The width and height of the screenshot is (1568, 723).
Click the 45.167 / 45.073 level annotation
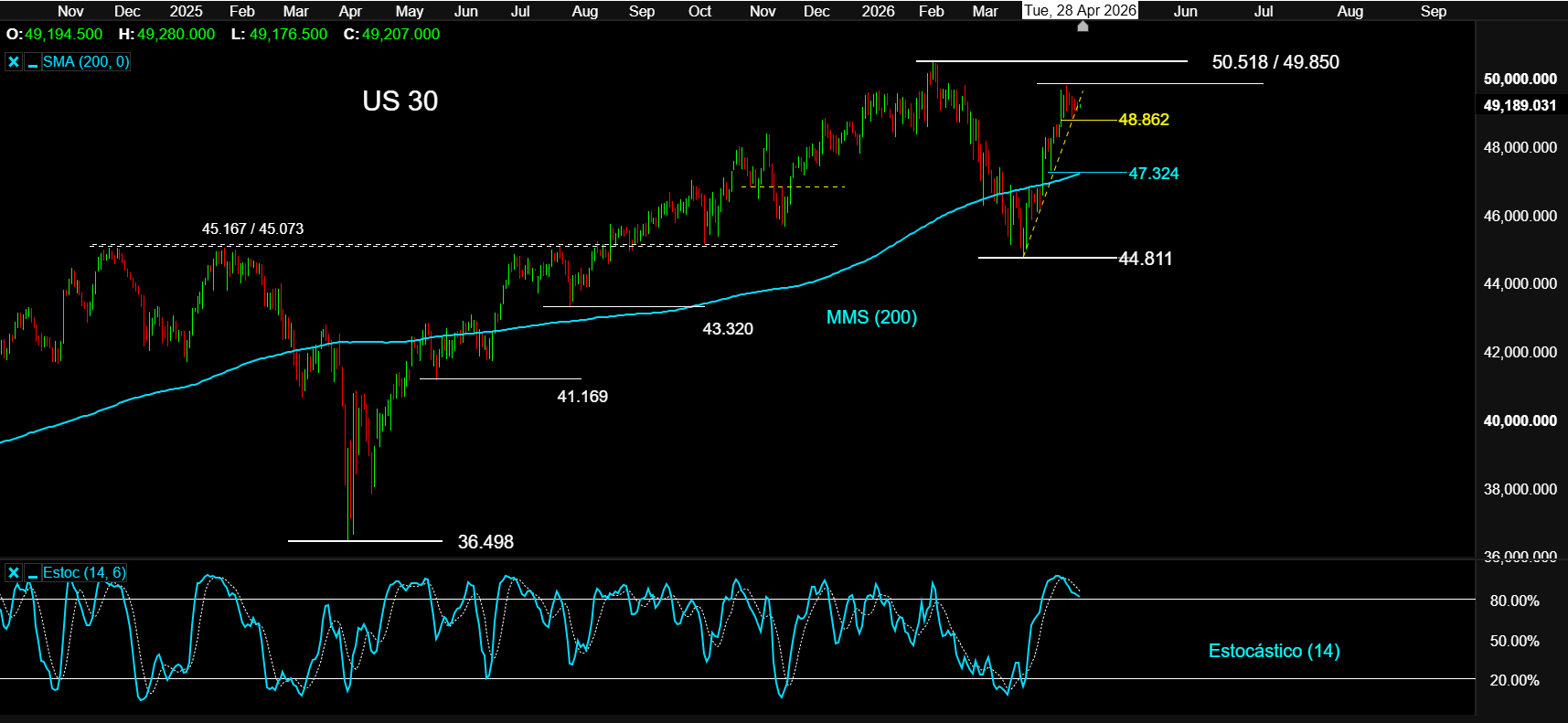click(x=252, y=229)
